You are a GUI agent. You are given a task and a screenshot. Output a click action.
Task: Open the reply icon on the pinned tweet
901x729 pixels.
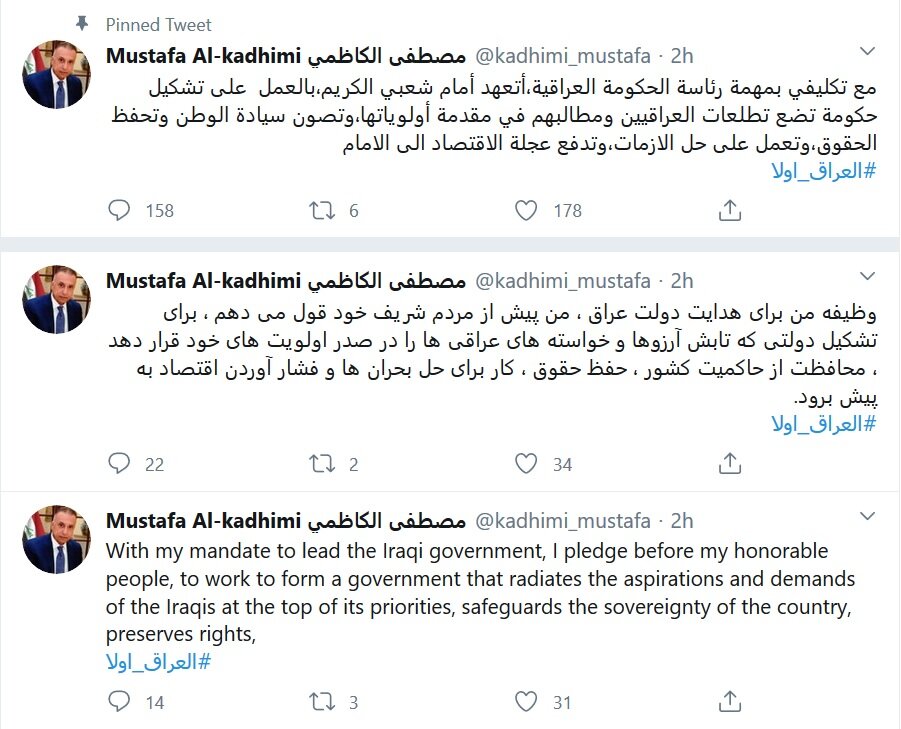coord(119,211)
